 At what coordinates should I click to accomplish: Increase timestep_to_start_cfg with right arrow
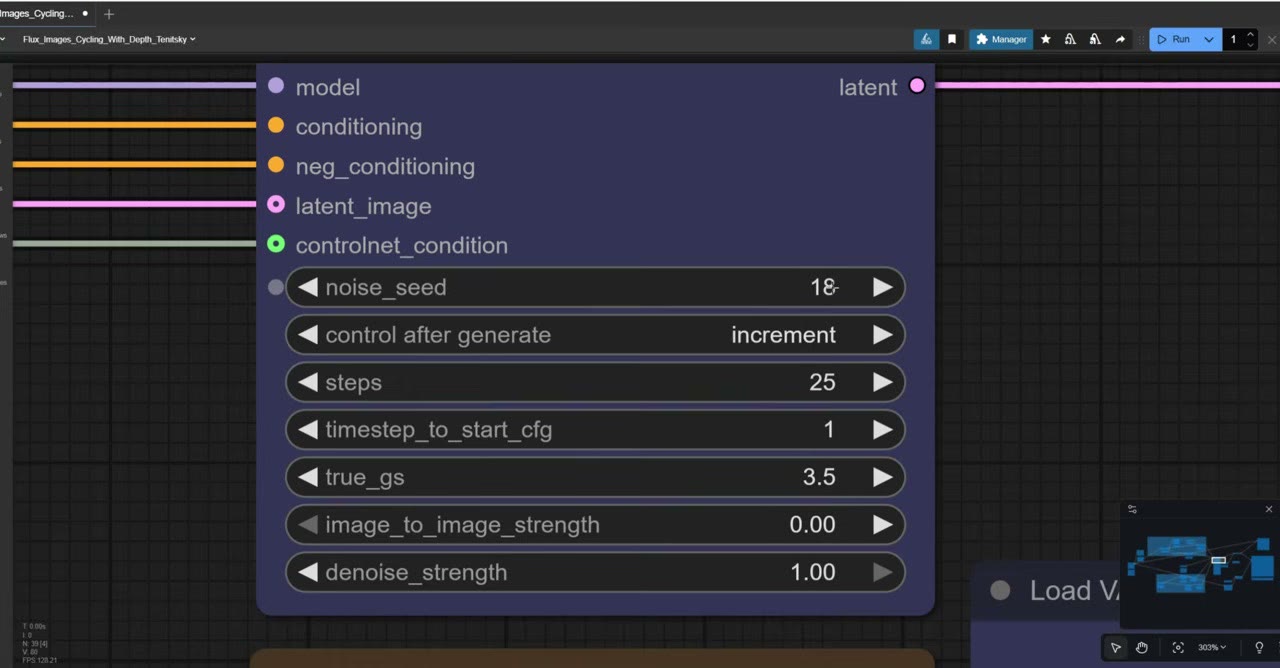(882, 430)
